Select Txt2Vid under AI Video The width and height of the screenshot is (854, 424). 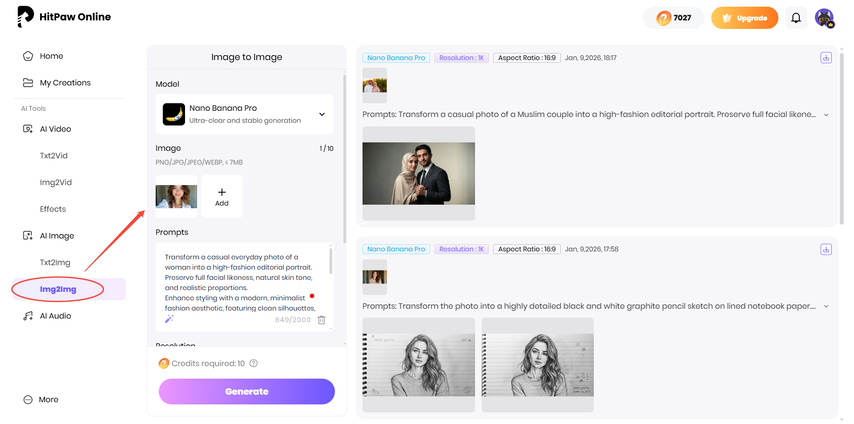tap(53, 156)
